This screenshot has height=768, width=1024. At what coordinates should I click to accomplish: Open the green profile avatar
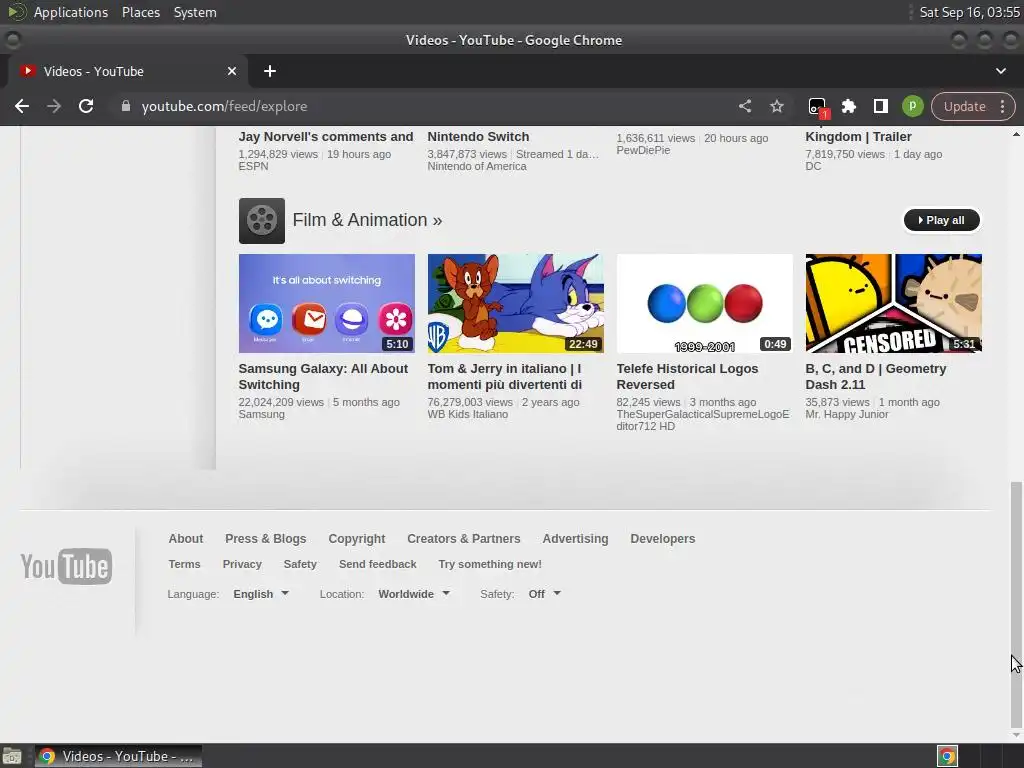pyautogui.click(x=912, y=106)
